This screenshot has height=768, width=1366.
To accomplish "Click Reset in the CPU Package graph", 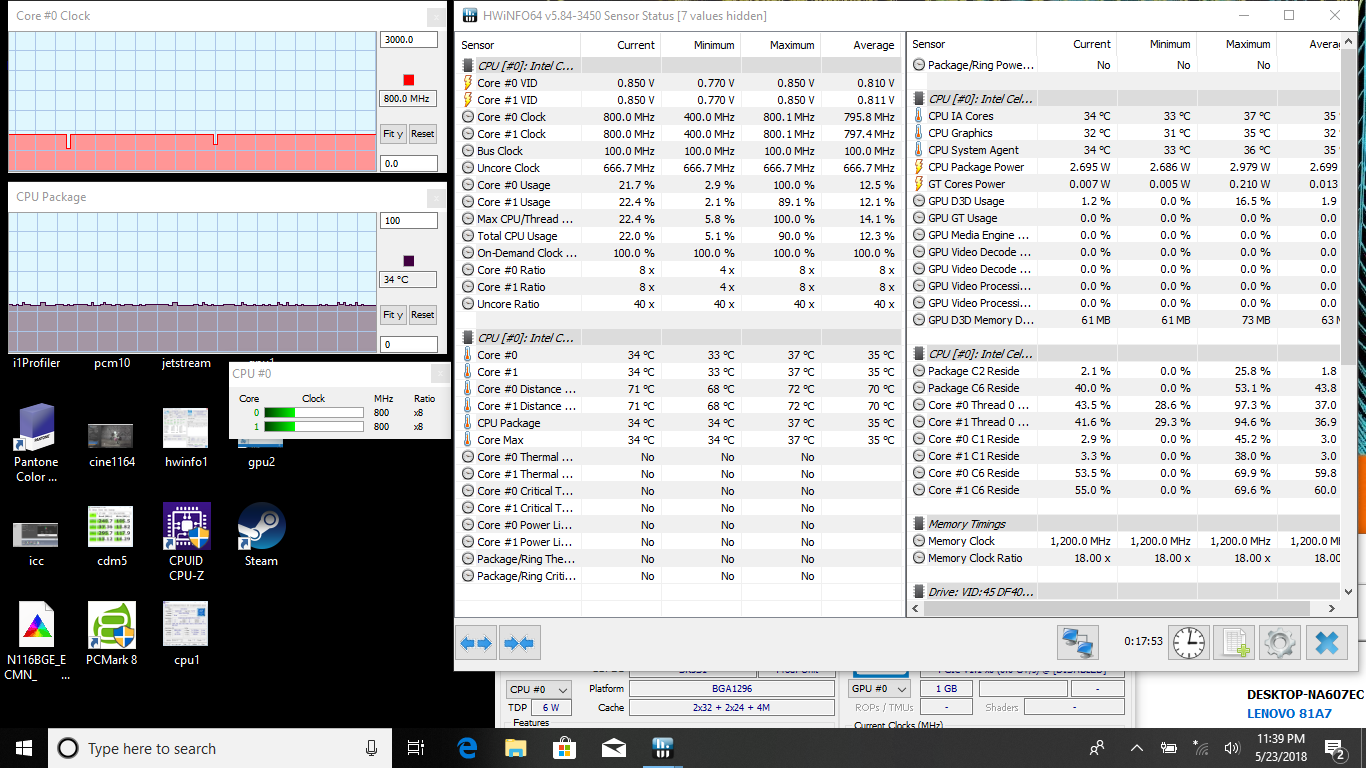I will (x=423, y=314).
